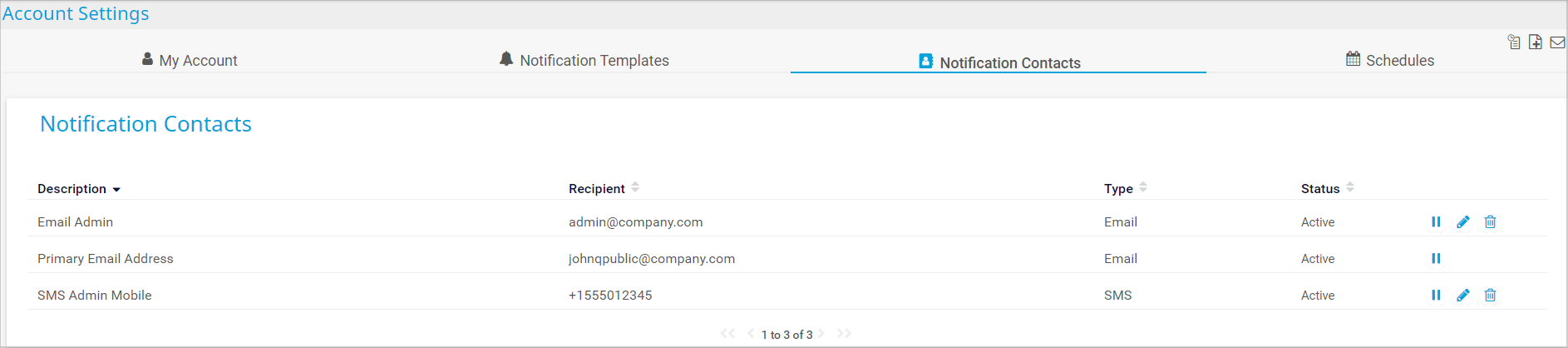
Task: Pause the Primary Email Address contact
Action: pos(1436,259)
